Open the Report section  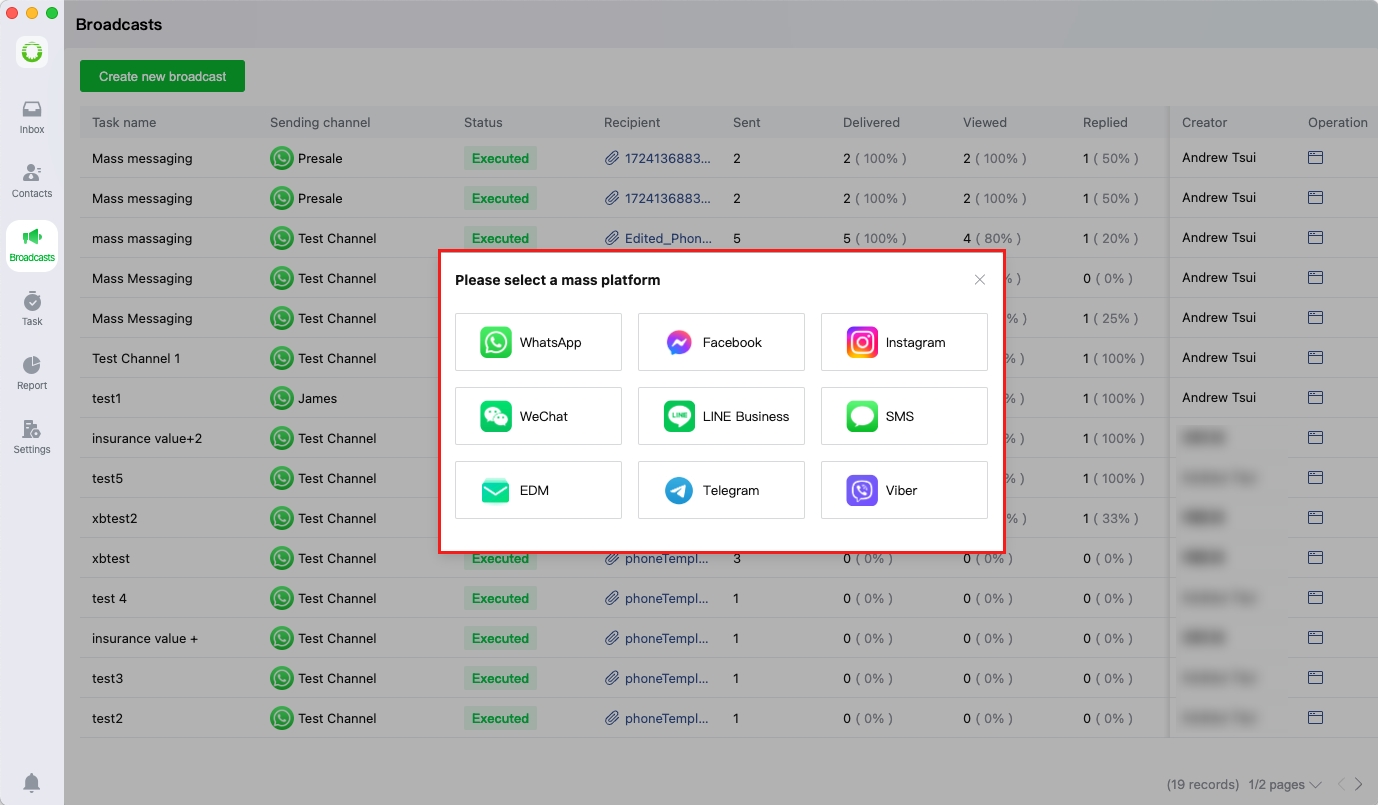(x=32, y=373)
